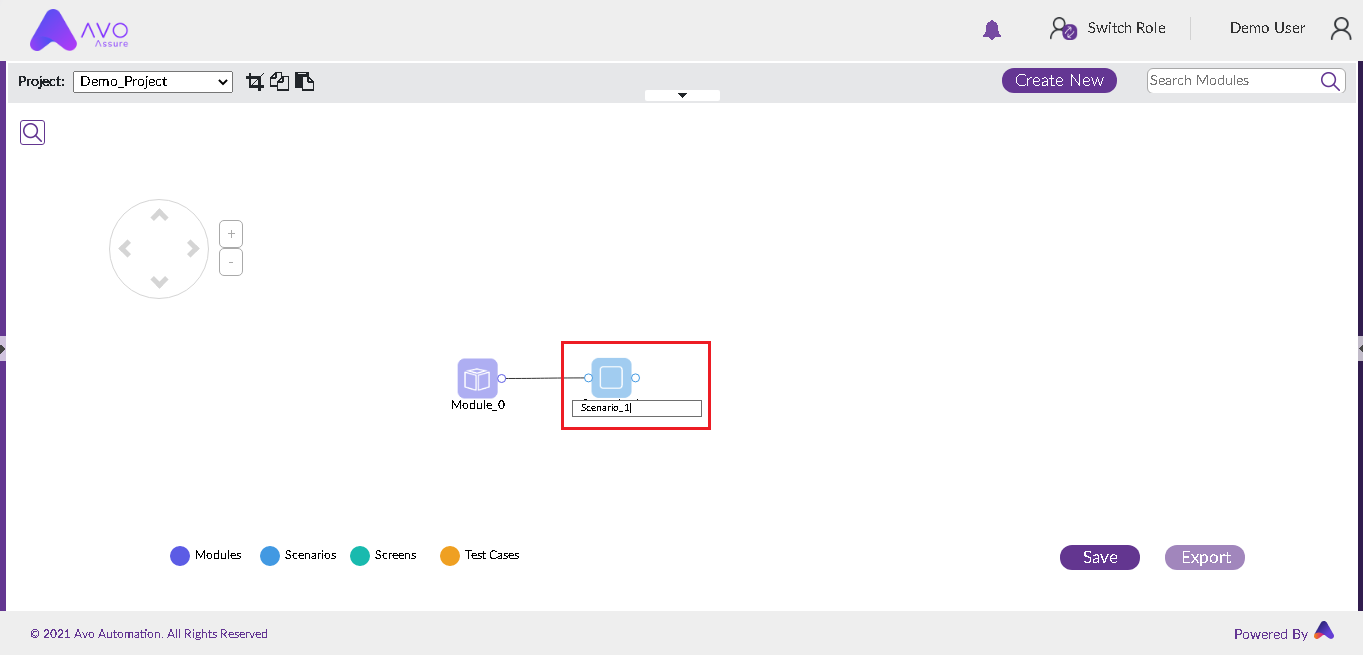Open the user profile avatar icon

point(1341,29)
